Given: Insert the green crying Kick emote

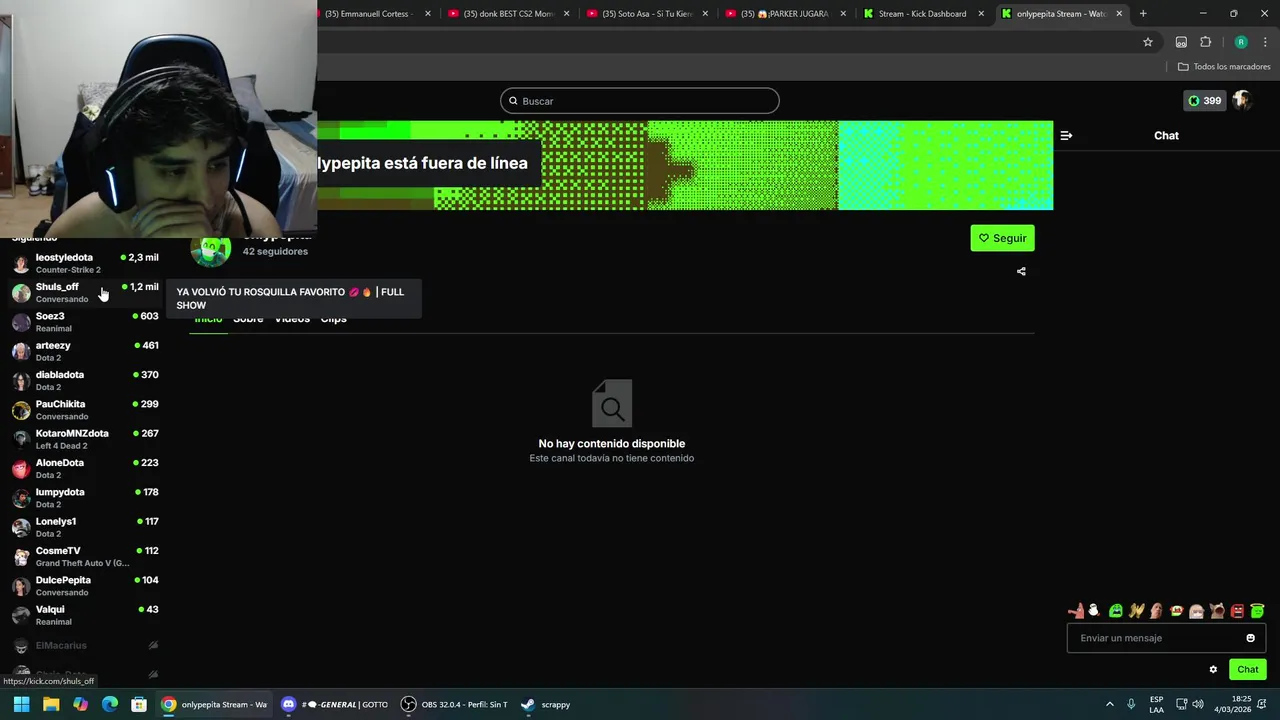Looking at the screenshot, I should [x=1116, y=611].
